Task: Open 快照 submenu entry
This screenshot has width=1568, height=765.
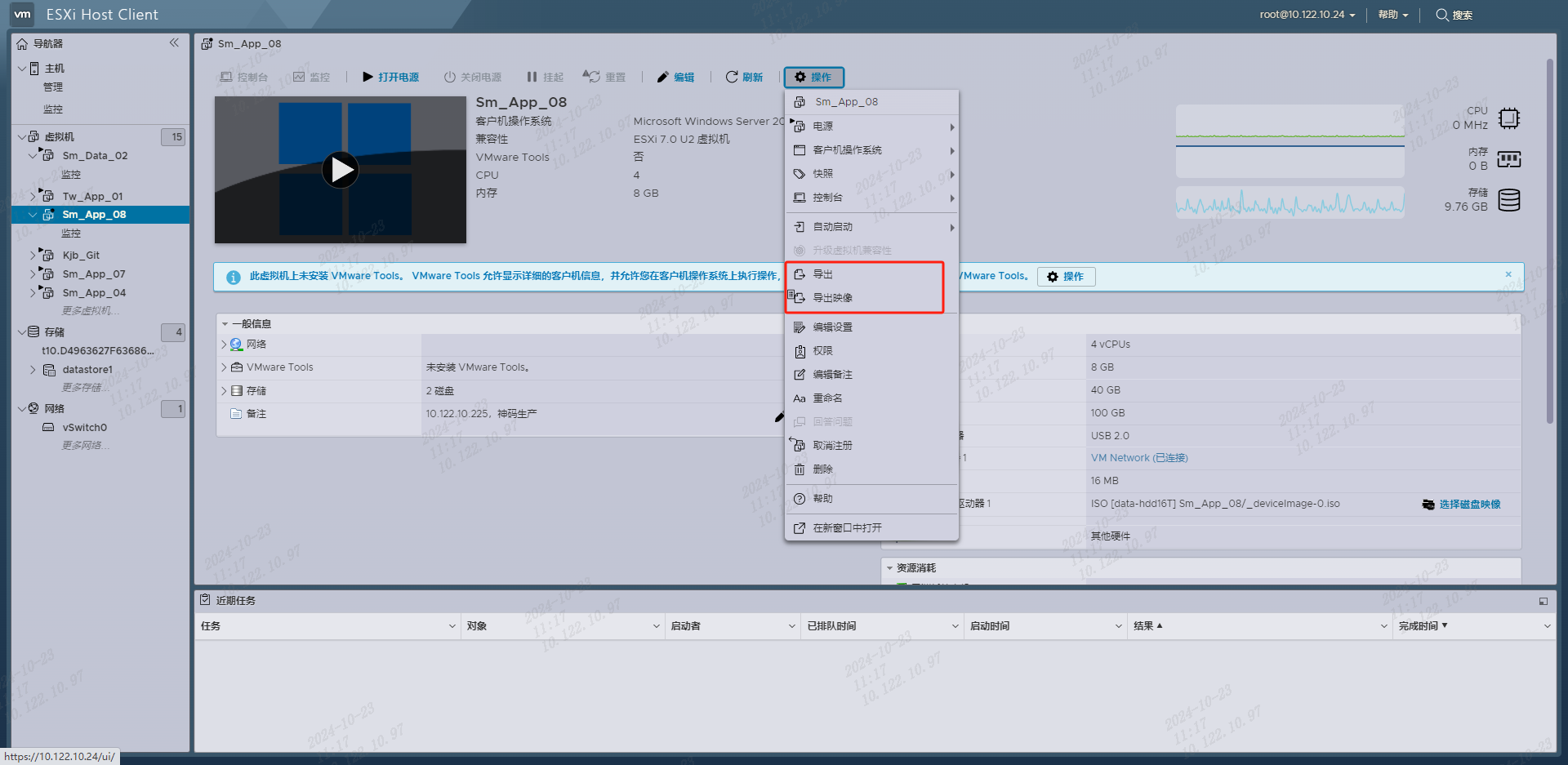Action: [x=871, y=174]
